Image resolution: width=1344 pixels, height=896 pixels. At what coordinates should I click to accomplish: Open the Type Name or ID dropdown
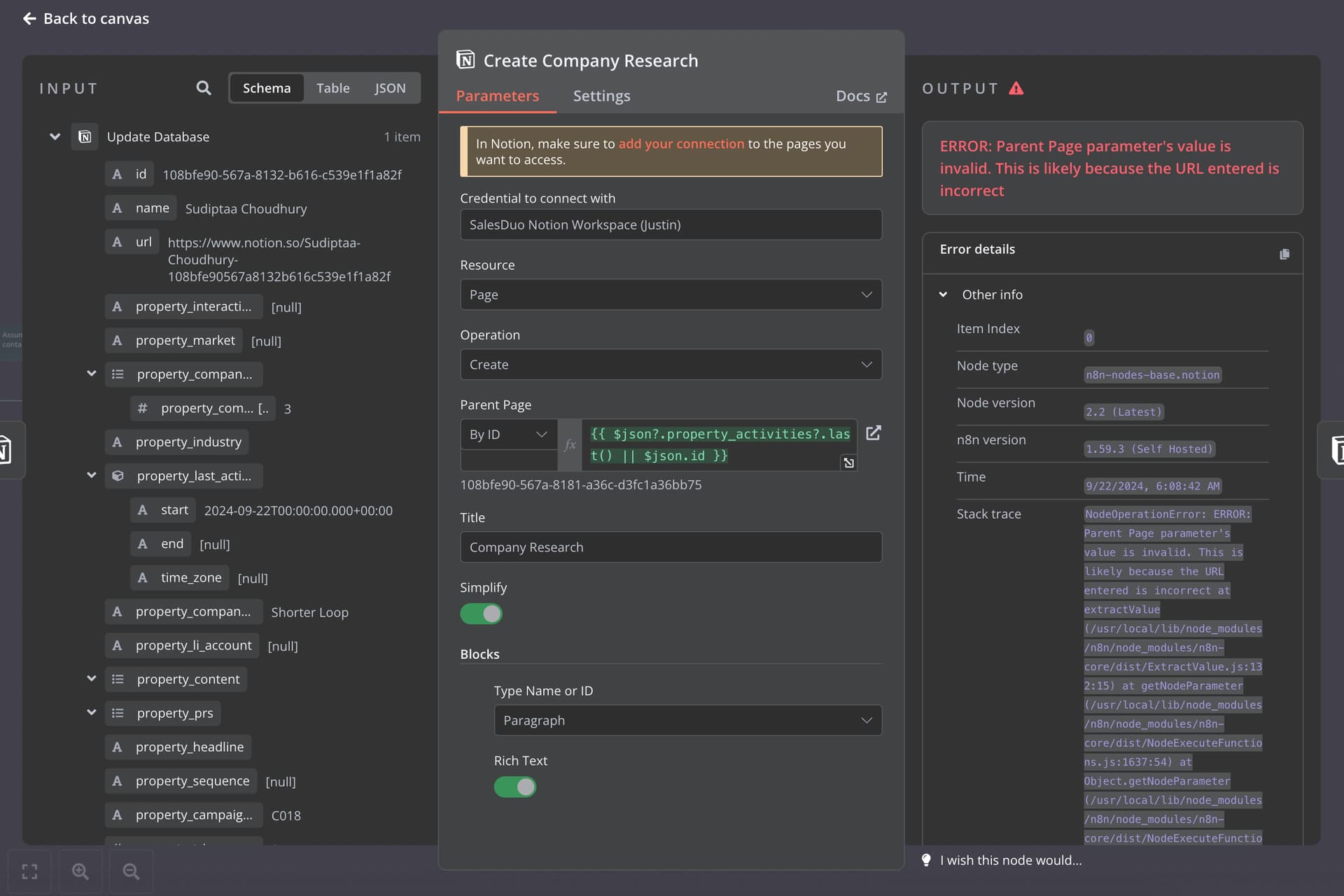687,720
